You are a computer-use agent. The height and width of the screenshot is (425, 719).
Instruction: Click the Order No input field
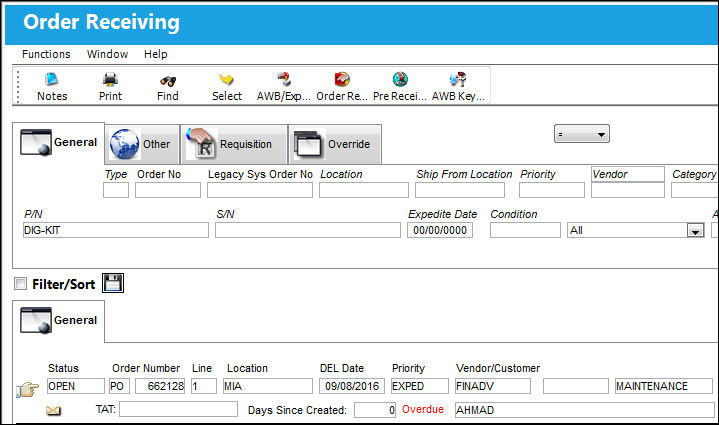[x=168, y=190]
